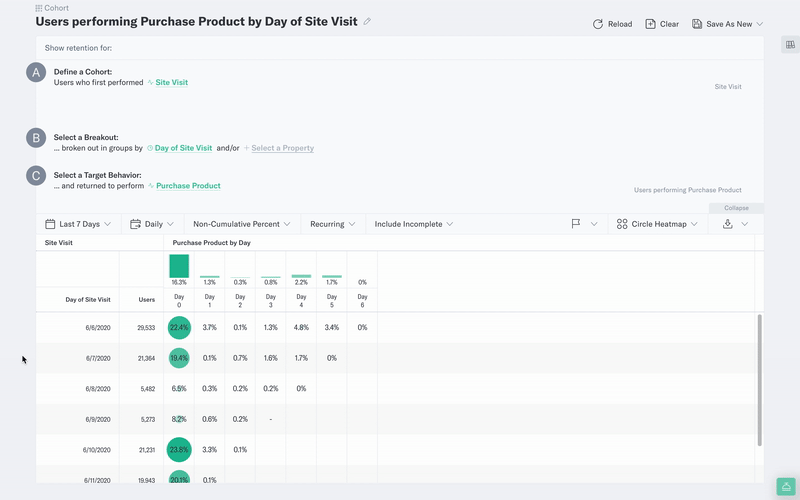The height and width of the screenshot is (500, 800).
Task: Click the 3.4% Day 5 cell
Action: pyautogui.click(x=332, y=328)
